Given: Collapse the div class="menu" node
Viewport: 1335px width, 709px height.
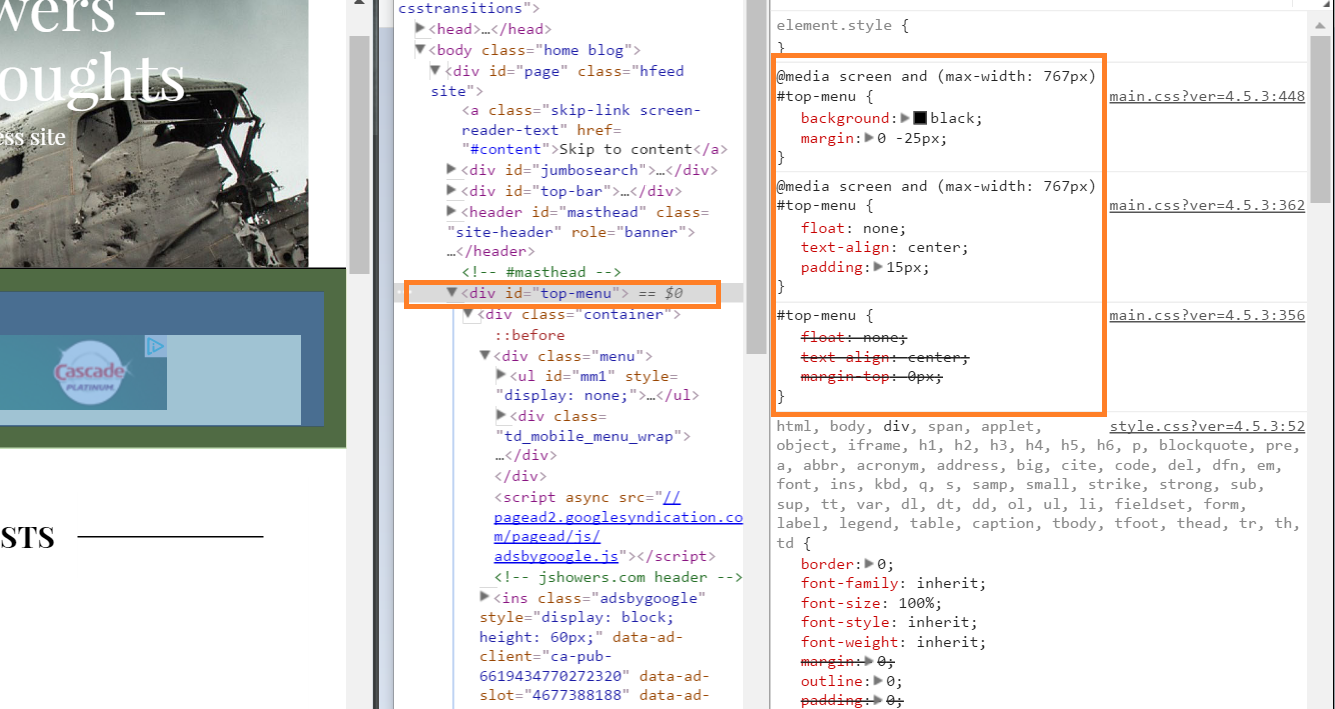Looking at the screenshot, I should click(485, 355).
